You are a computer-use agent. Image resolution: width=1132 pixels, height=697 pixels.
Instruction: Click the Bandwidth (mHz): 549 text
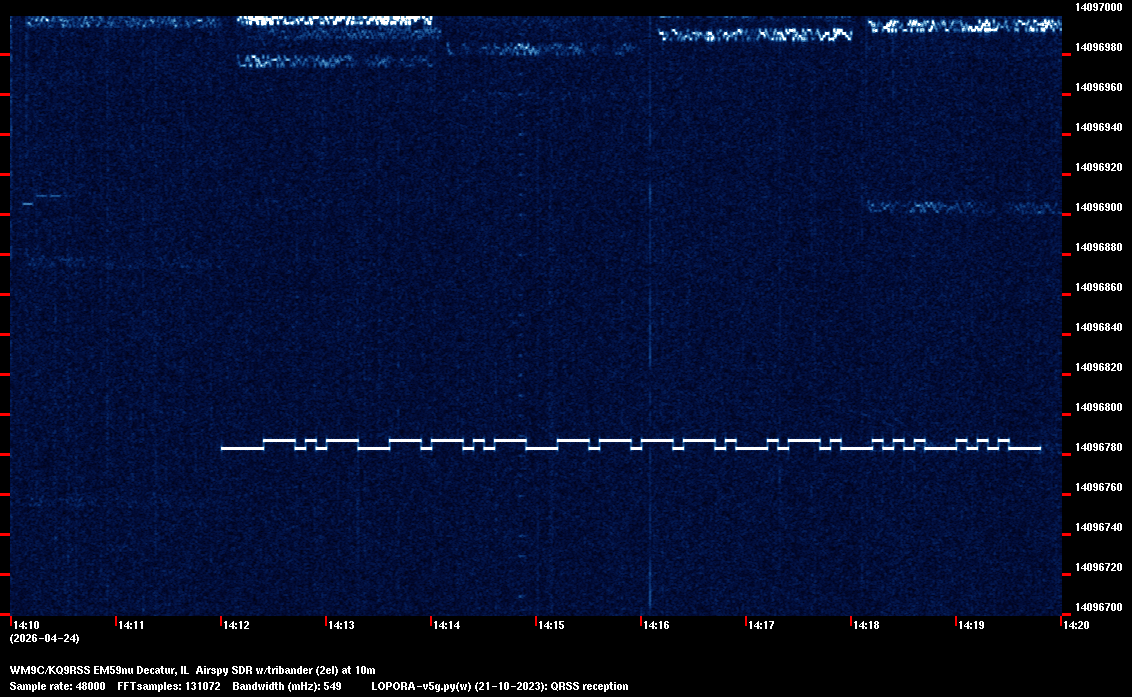[287, 686]
